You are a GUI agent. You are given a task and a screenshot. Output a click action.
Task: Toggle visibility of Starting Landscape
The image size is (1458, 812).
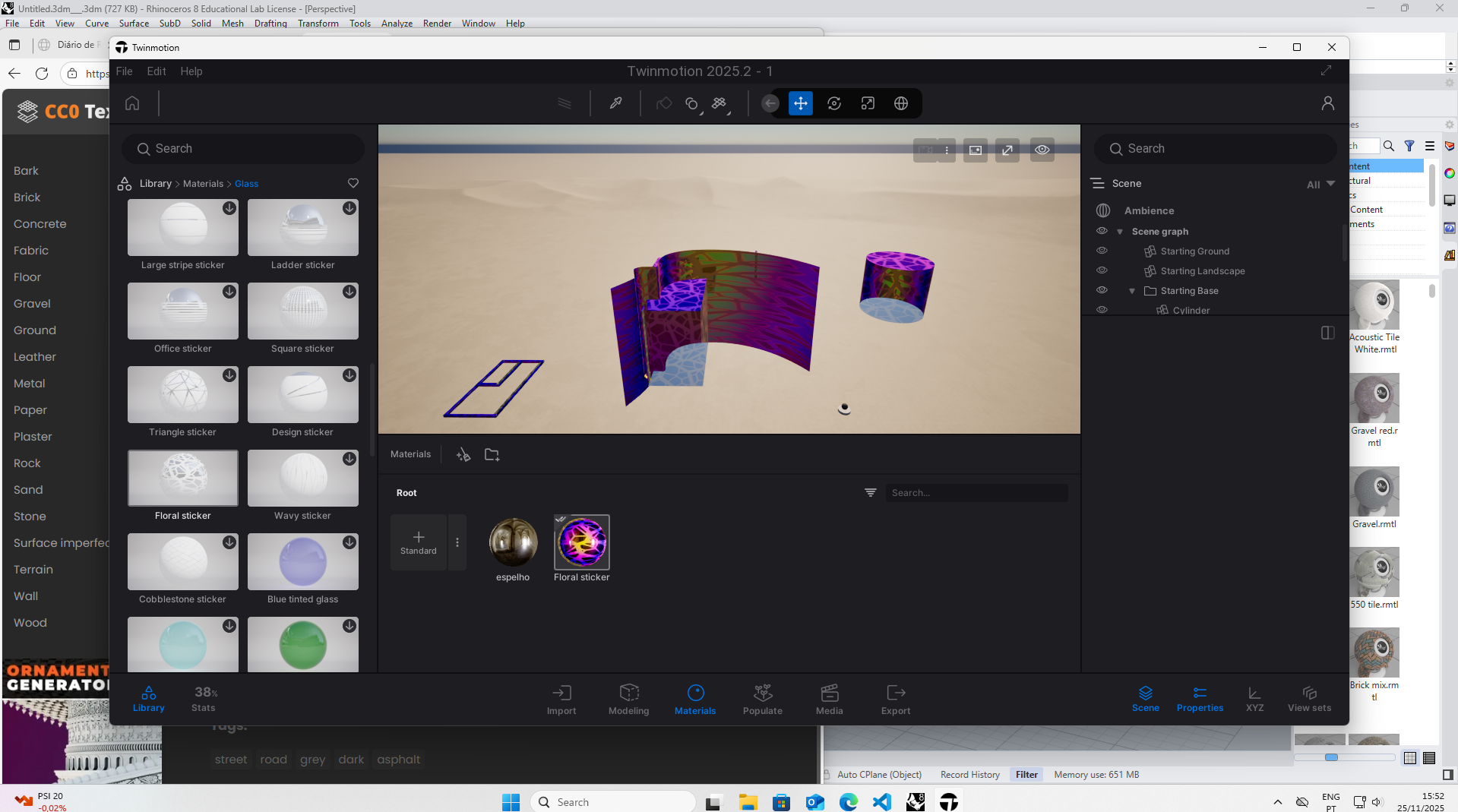(1102, 270)
